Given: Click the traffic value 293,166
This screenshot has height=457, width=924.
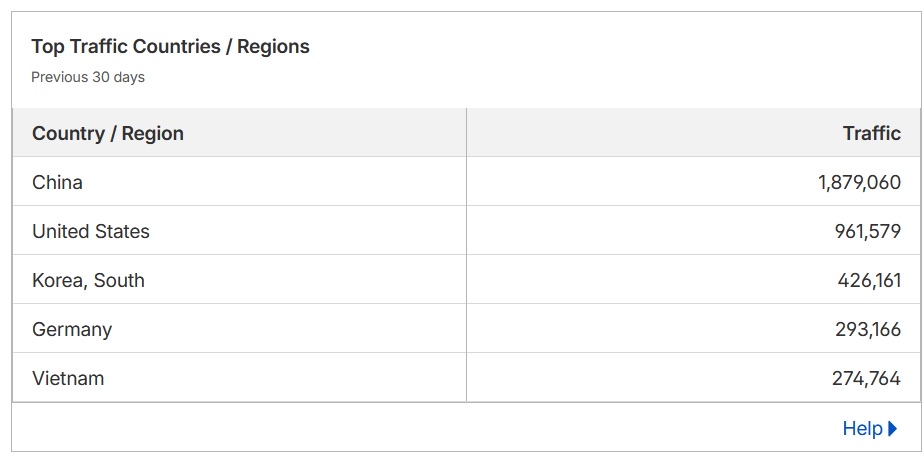Looking at the screenshot, I should click(868, 329).
